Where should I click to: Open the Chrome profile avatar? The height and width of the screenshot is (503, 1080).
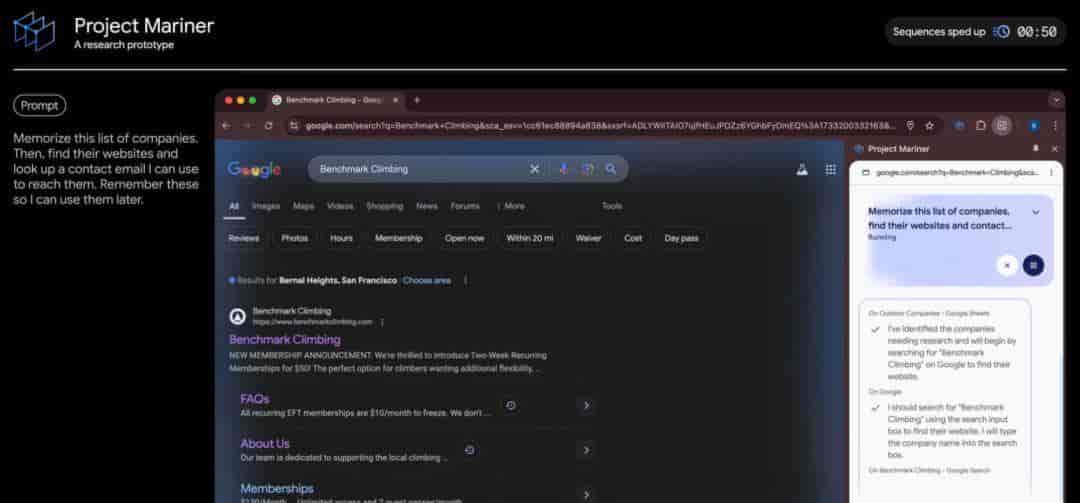[1034, 125]
